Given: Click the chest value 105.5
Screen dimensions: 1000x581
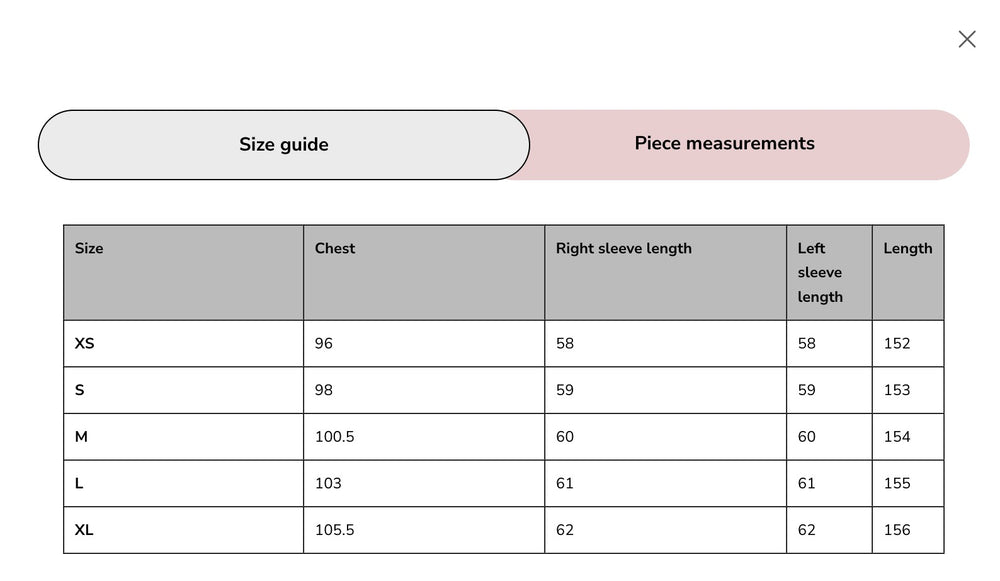Looking at the screenshot, I should click(334, 530).
